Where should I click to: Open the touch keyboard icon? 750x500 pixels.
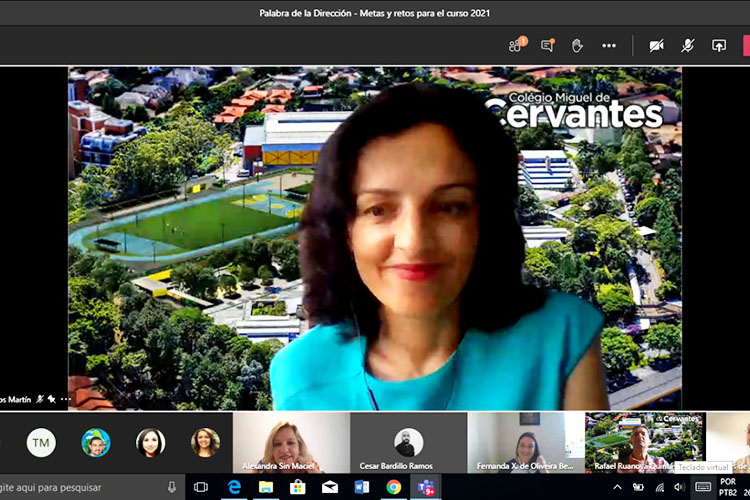[703, 487]
